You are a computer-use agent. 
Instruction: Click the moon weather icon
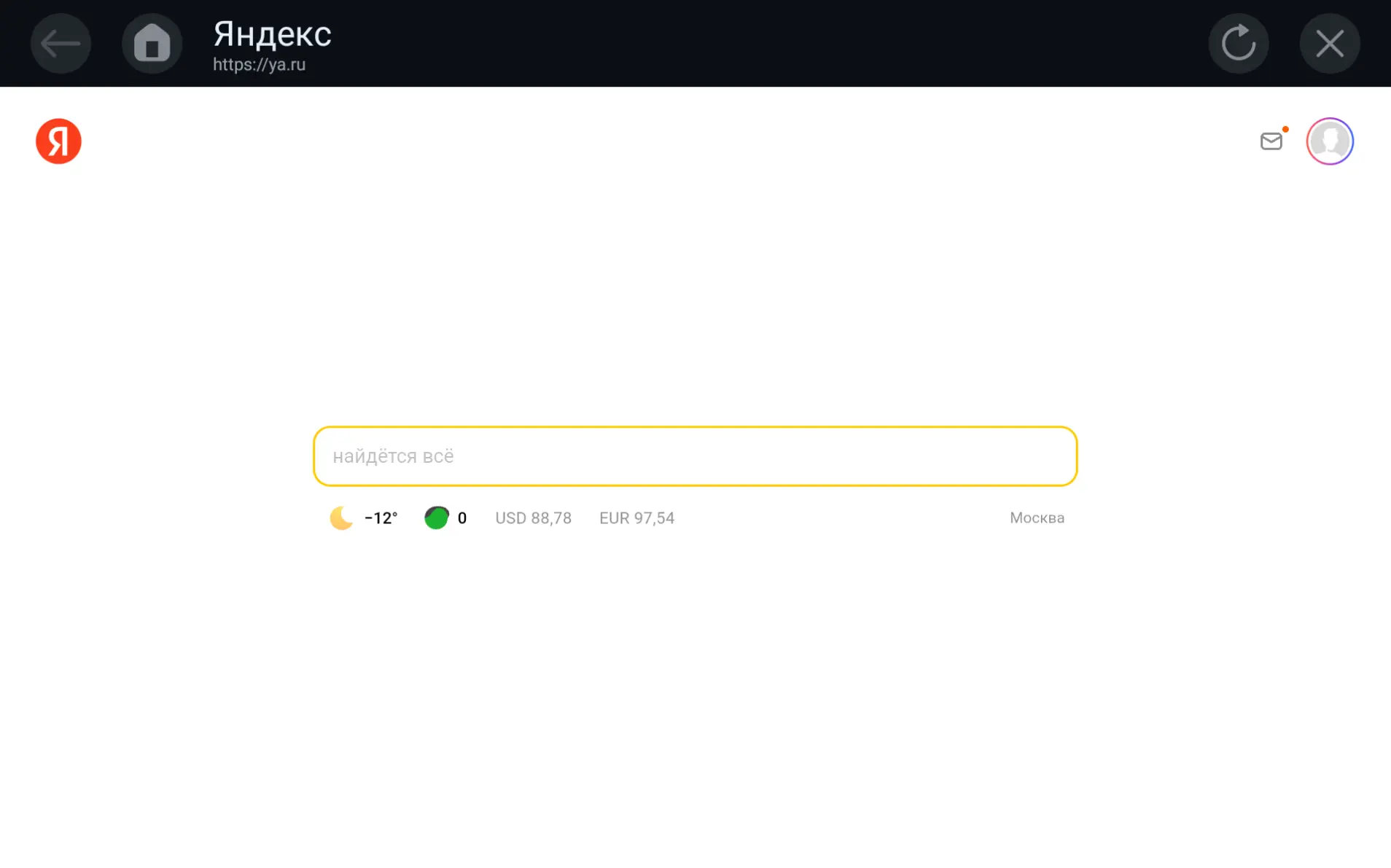[x=340, y=518]
